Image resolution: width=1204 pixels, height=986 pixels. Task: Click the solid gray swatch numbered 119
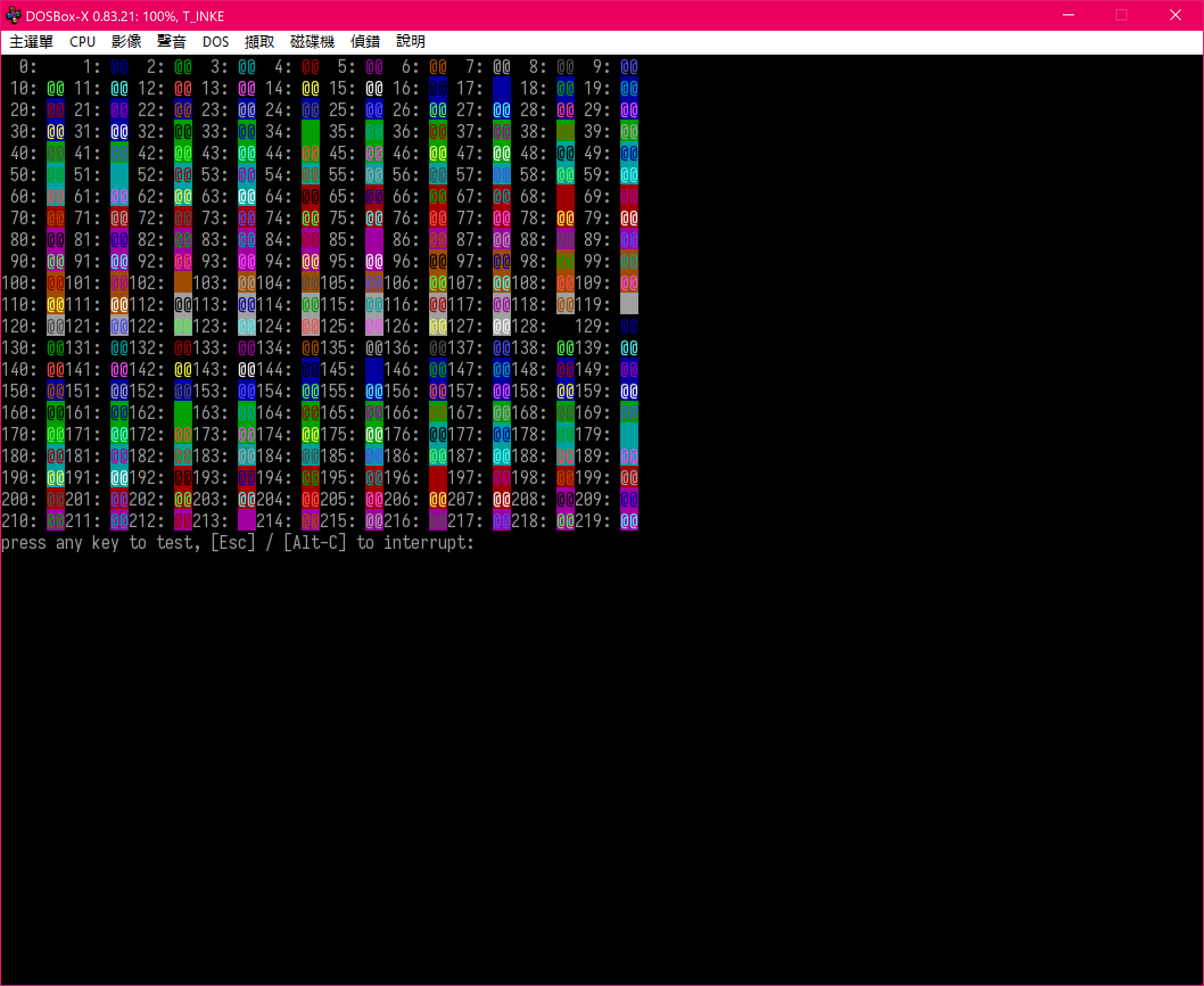[629, 304]
